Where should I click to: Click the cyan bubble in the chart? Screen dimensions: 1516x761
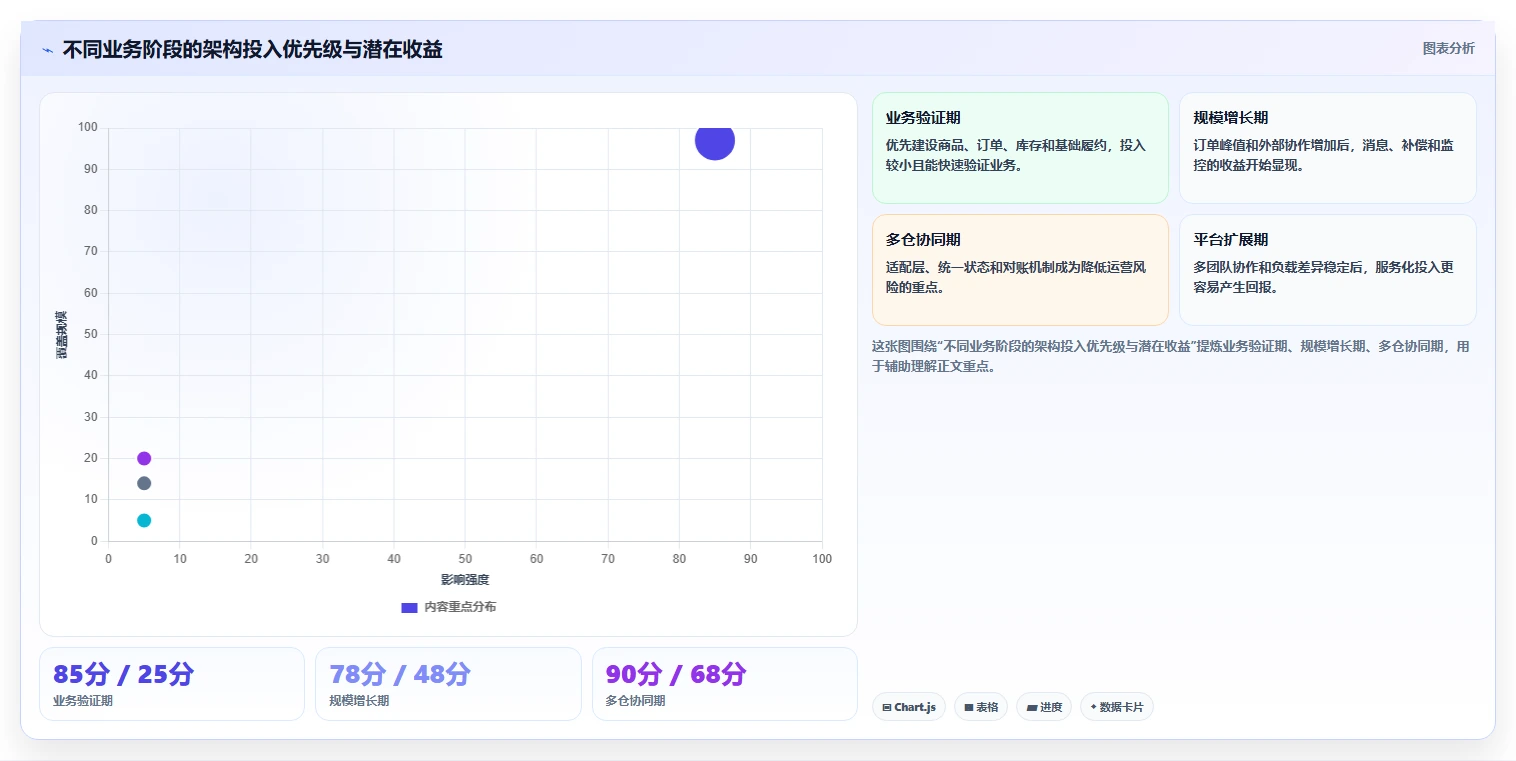pos(144,520)
